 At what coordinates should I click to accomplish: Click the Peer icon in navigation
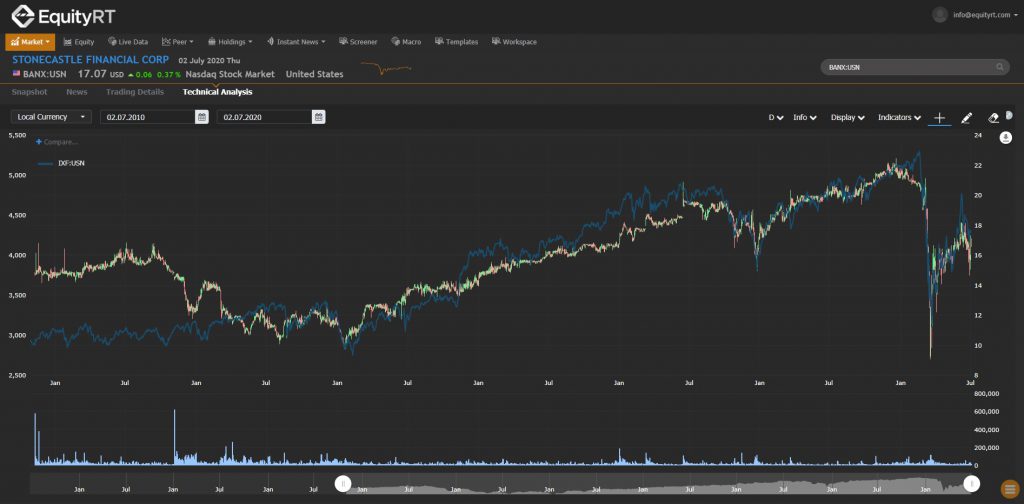click(166, 42)
